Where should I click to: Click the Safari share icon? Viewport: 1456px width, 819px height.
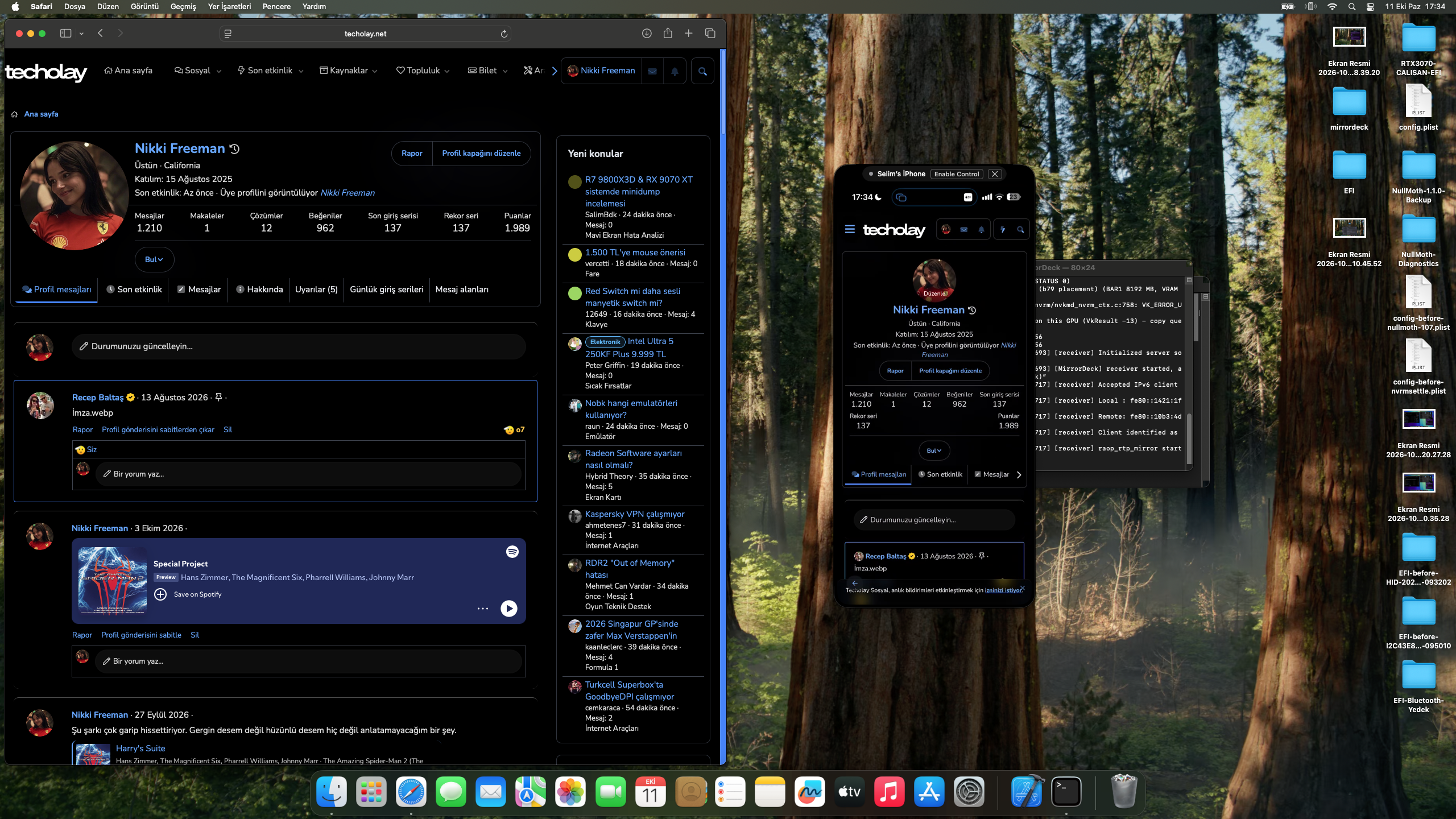(668, 33)
